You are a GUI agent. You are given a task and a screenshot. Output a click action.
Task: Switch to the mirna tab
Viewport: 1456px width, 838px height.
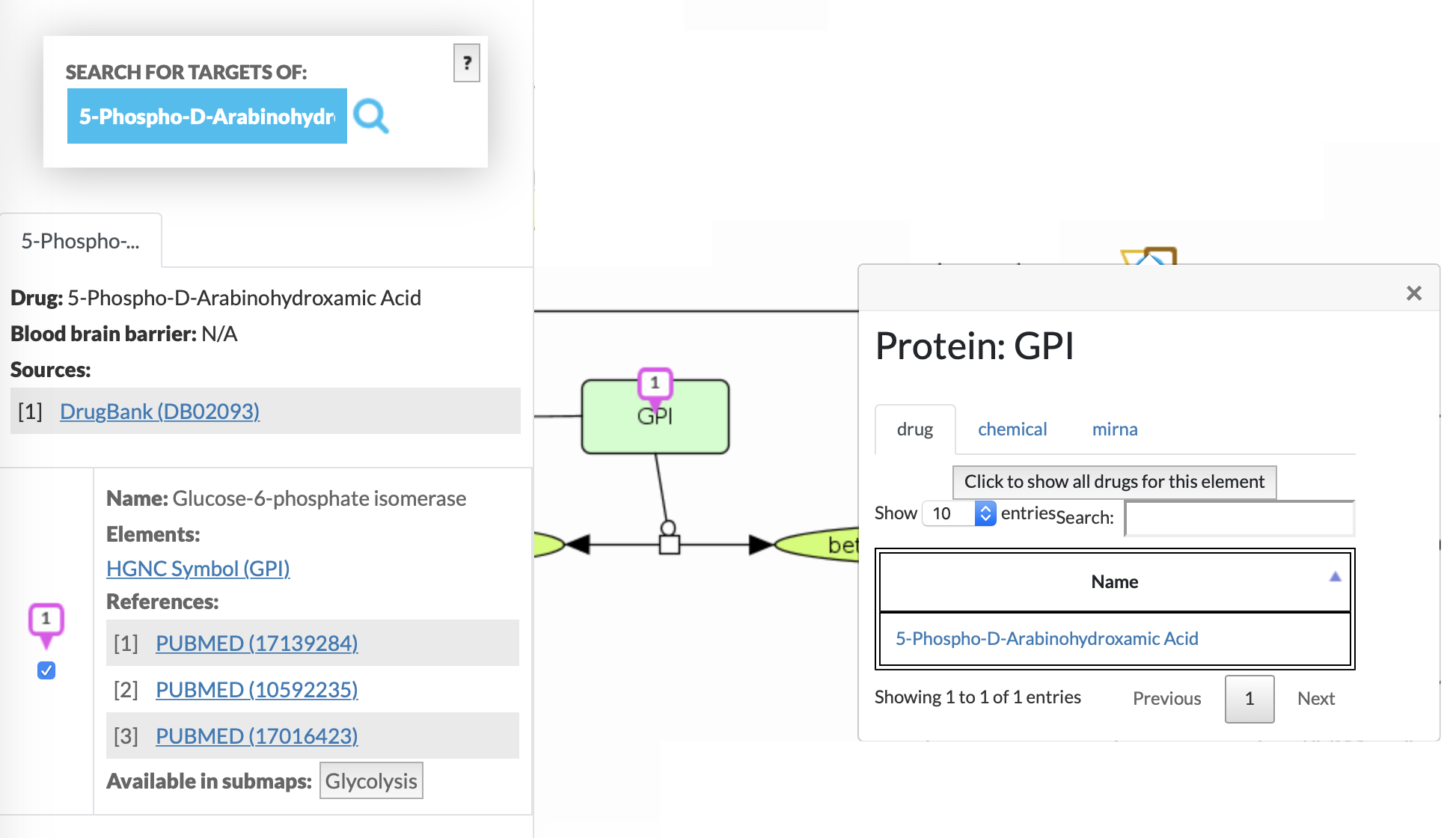coord(1114,429)
